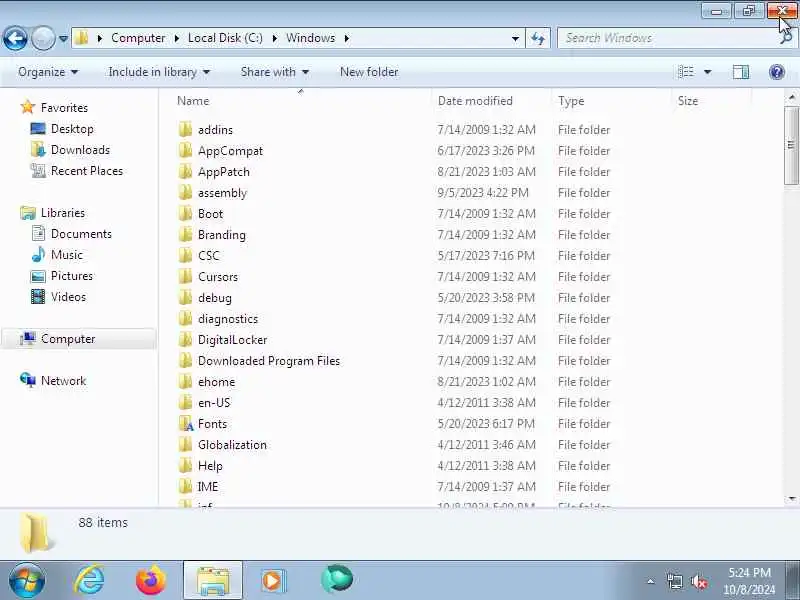The image size is (800, 600).
Task: Click the Downloaded Program Files name
Action: (269, 361)
